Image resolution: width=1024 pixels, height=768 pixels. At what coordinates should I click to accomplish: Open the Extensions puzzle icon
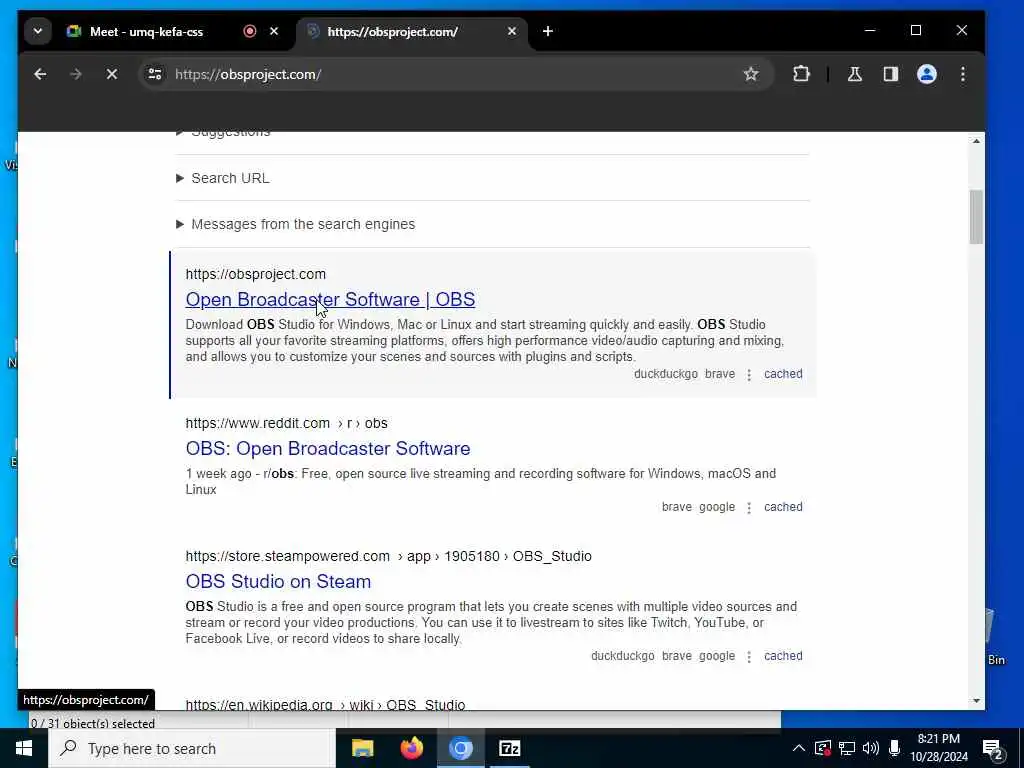[801, 74]
